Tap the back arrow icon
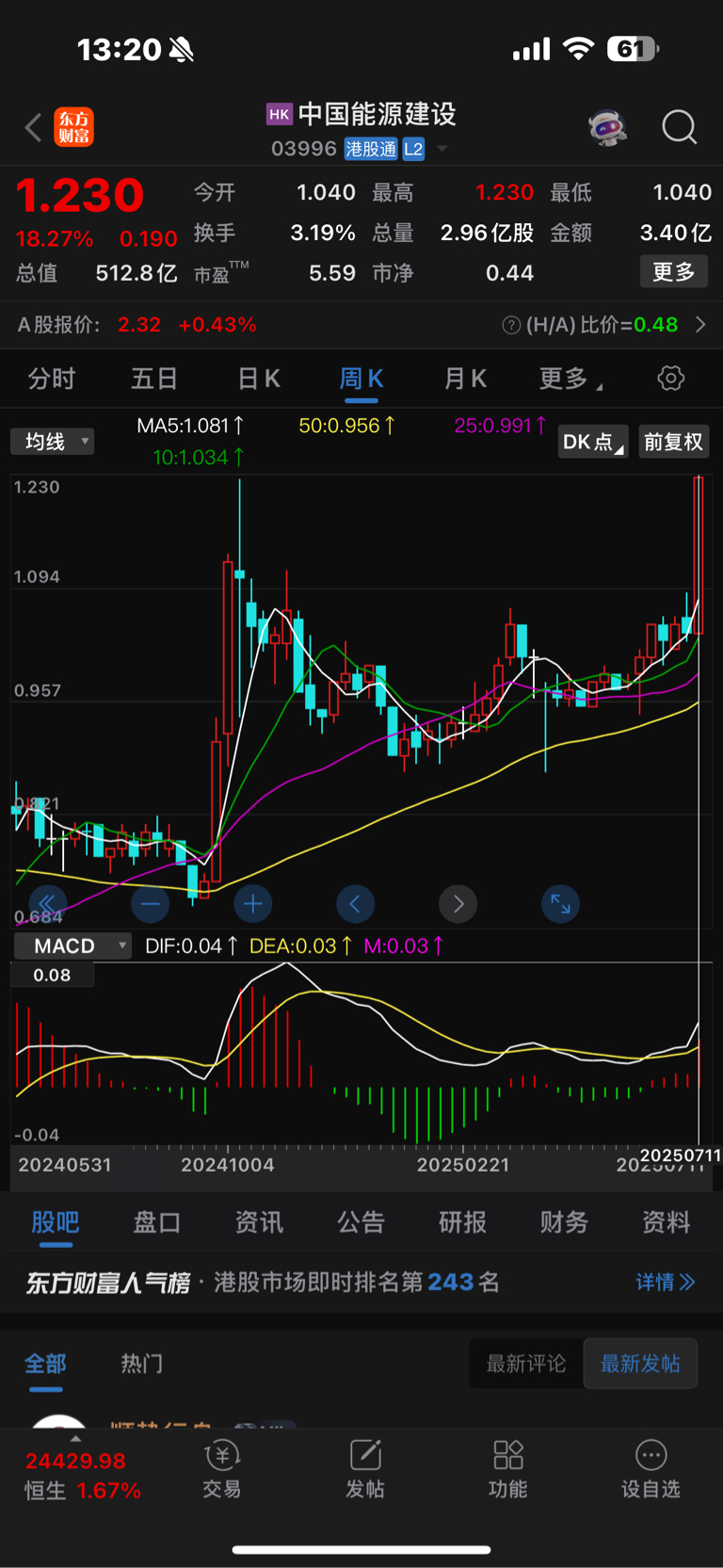This screenshot has height=1568, width=723. tap(33, 127)
